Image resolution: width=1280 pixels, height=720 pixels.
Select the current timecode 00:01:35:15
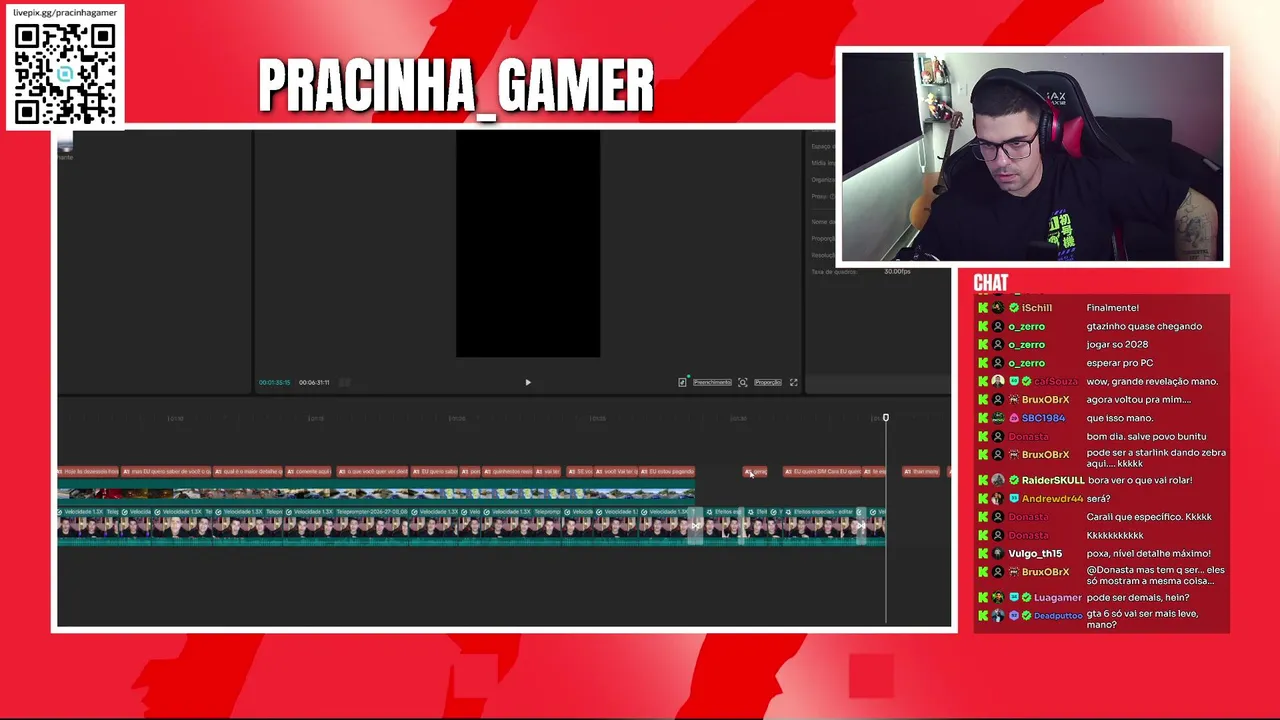(x=274, y=382)
